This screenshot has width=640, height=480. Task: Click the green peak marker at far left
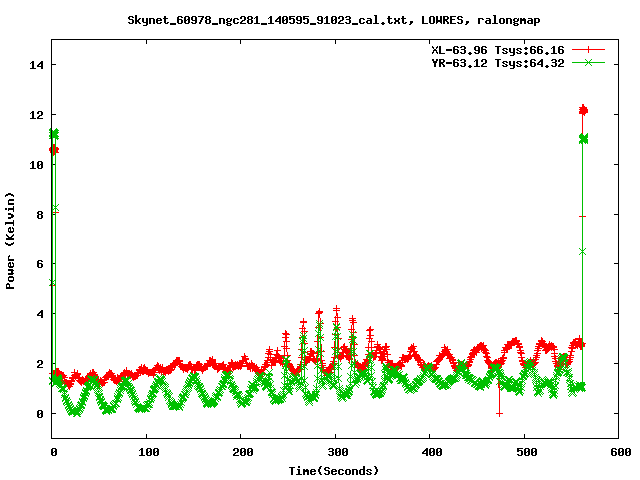click(x=54, y=133)
